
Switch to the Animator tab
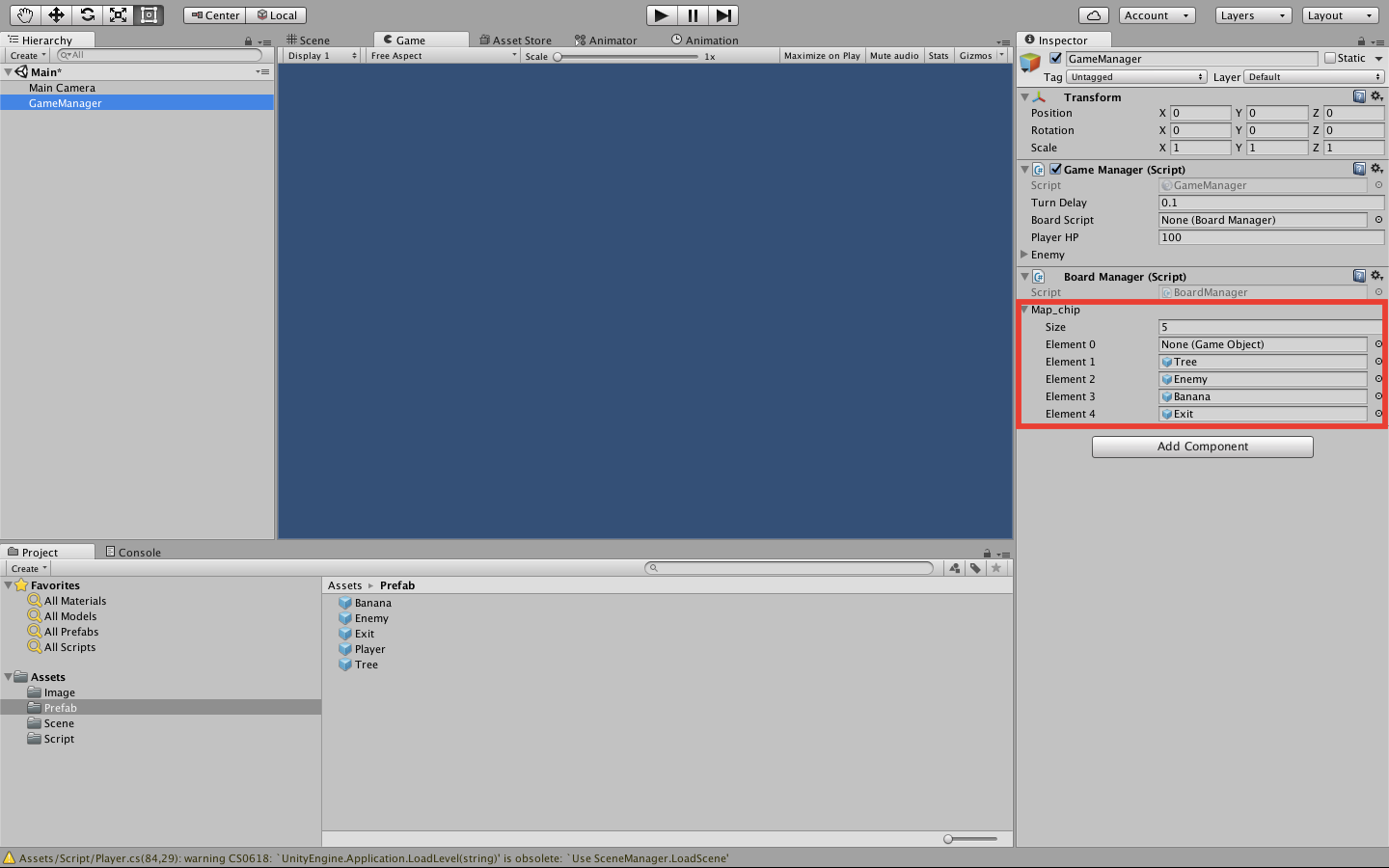(606, 41)
